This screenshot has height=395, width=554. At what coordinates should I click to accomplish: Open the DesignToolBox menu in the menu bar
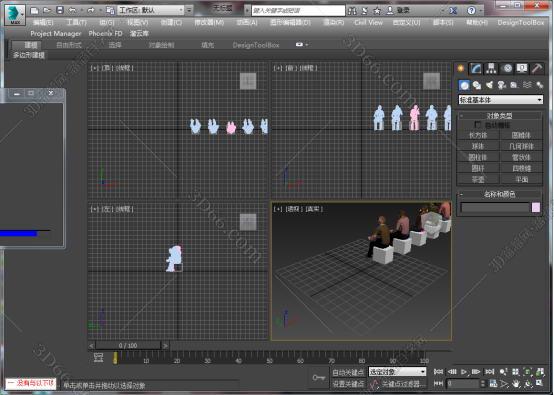pos(520,23)
